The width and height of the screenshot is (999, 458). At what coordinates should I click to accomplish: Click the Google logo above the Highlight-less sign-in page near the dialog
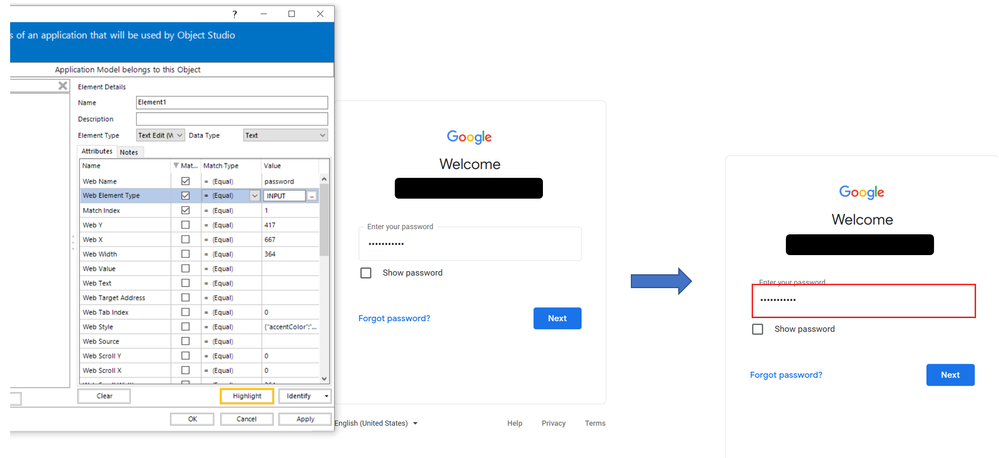[470, 137]
